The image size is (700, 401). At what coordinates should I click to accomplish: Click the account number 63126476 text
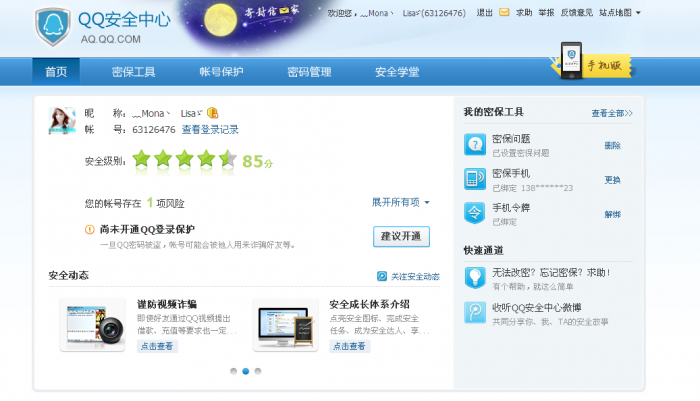(x=154, y=129)
